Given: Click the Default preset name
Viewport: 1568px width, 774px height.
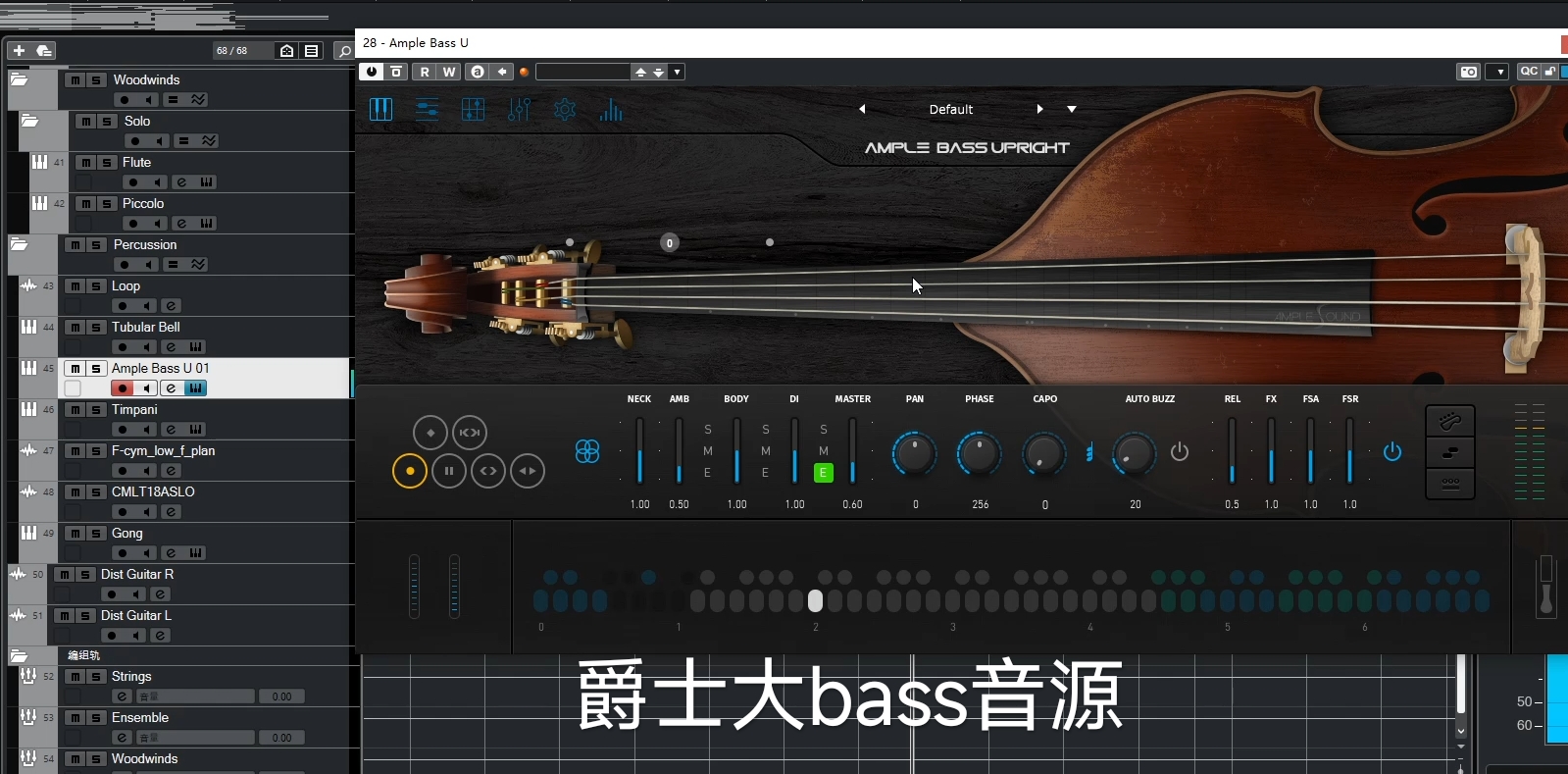Looking at the screenshot, I should (x=951, y=109).
